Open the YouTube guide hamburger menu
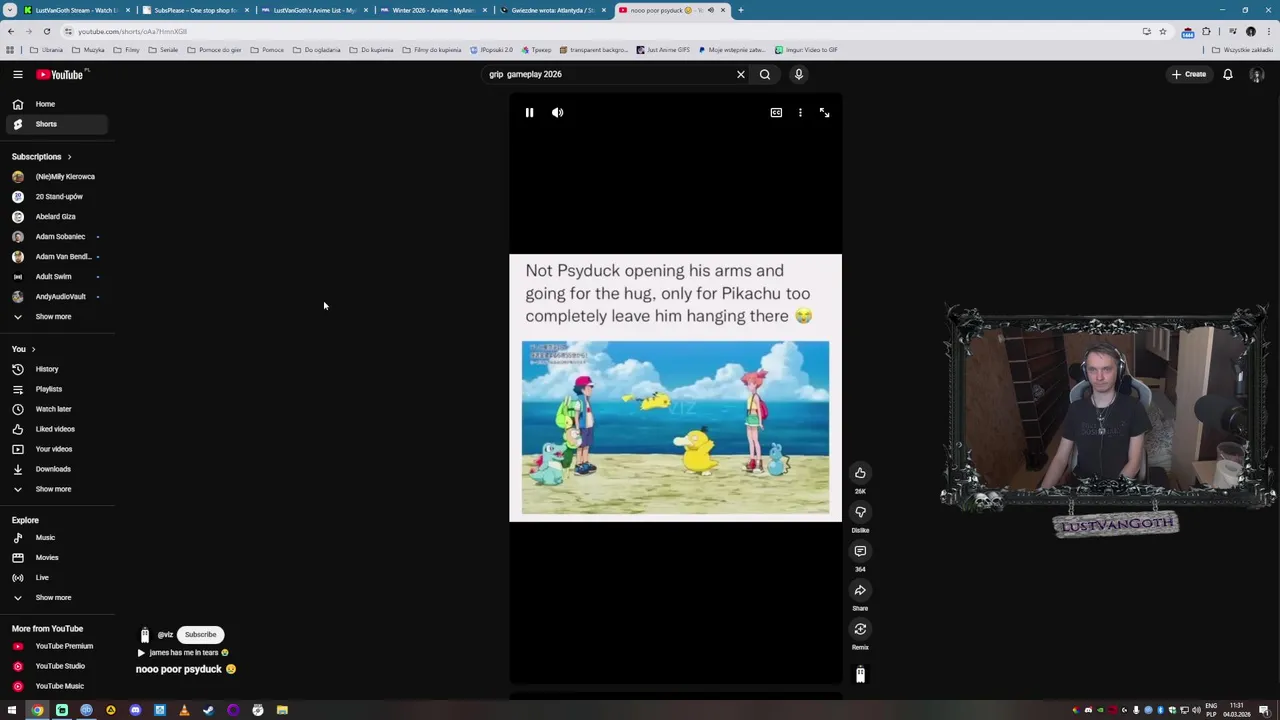This screenshot has height=720, width=1280. point(17,74)
